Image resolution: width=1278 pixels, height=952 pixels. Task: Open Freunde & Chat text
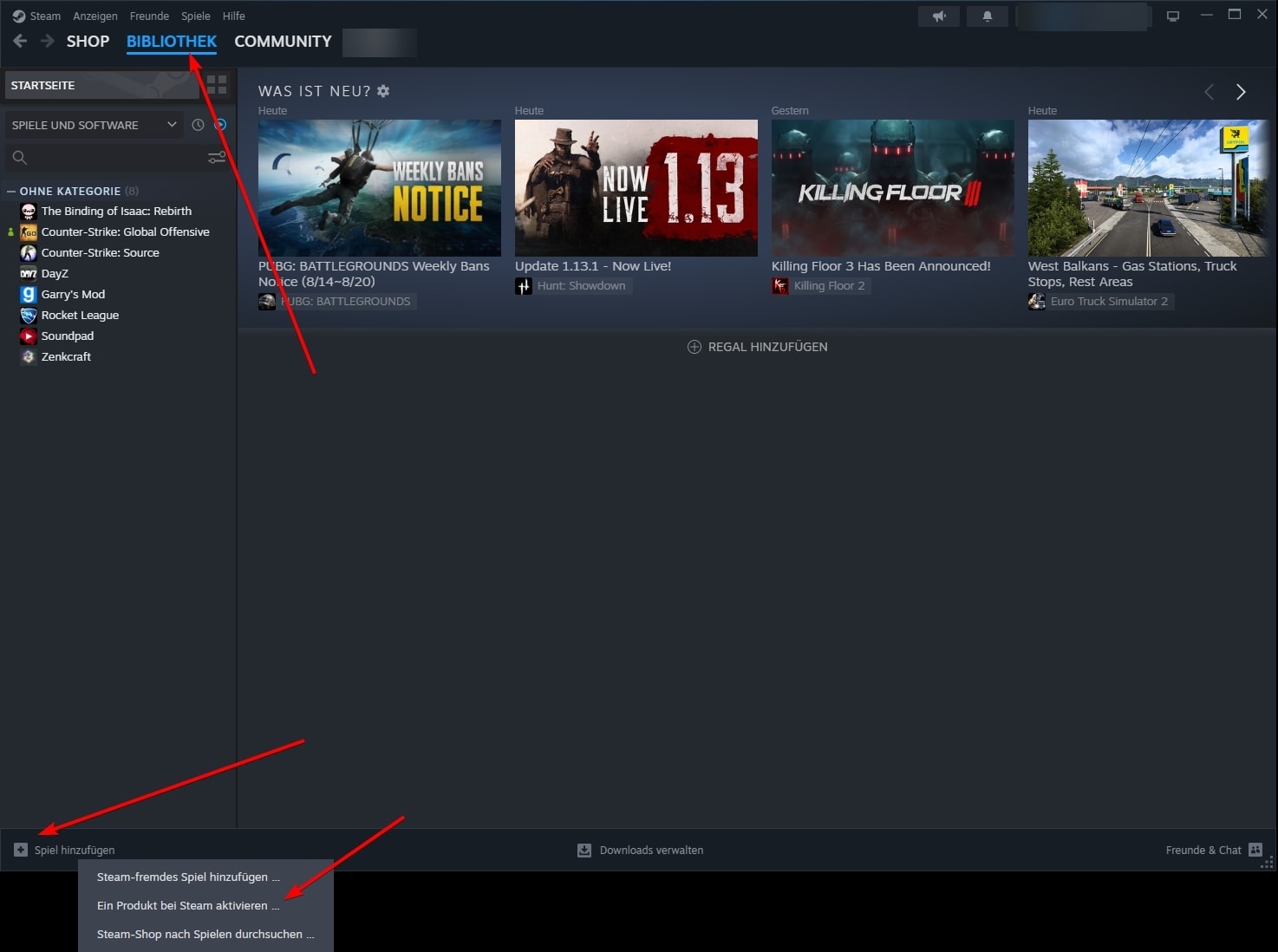tap(1203, 850)
